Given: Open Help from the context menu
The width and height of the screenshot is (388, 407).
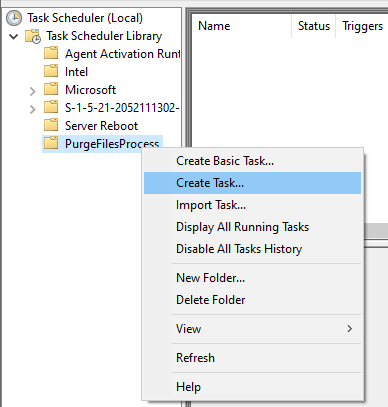Looking at the screenshot, I should (x=252, y=387).
